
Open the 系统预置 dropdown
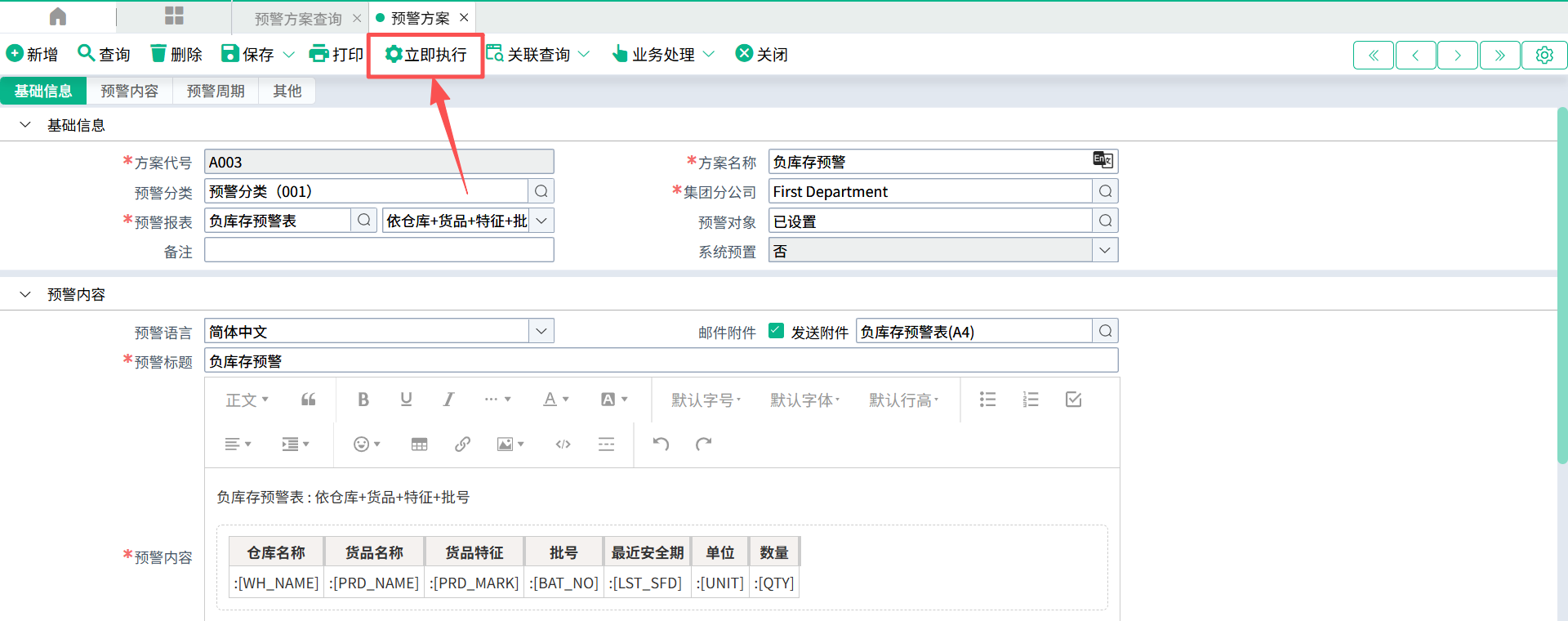1104,251
